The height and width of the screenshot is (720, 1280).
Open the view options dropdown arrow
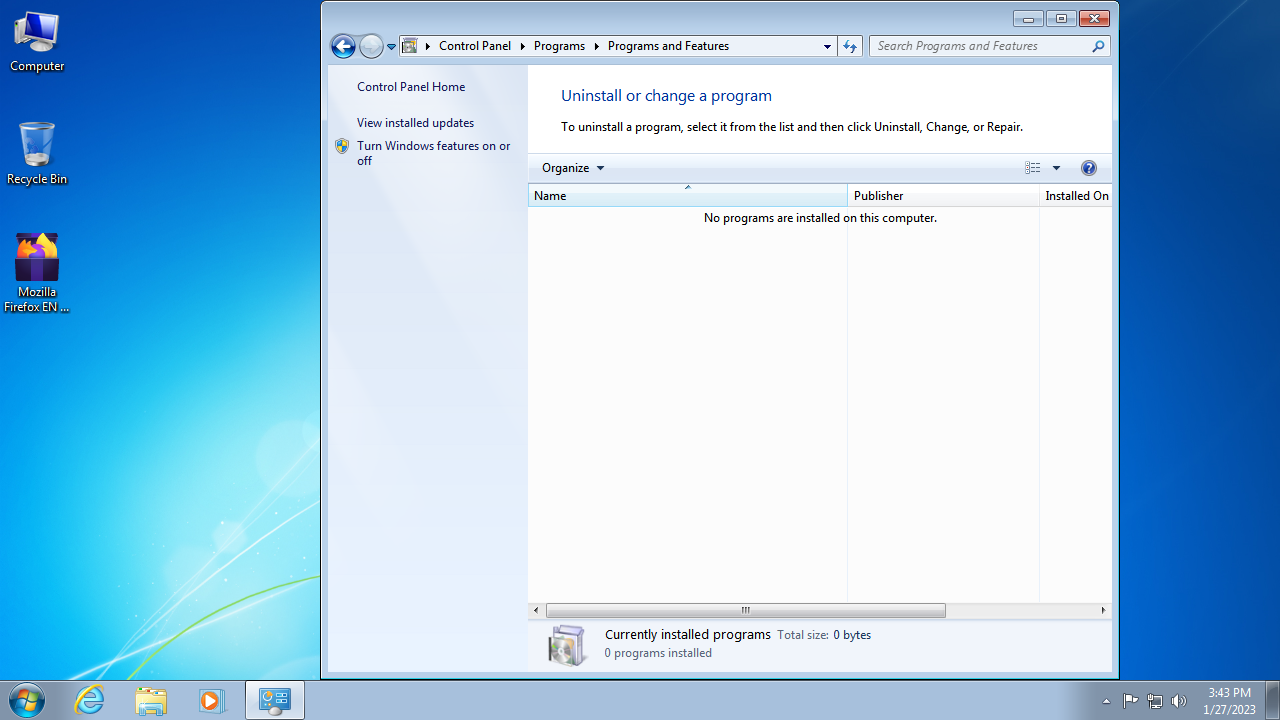1056,168
